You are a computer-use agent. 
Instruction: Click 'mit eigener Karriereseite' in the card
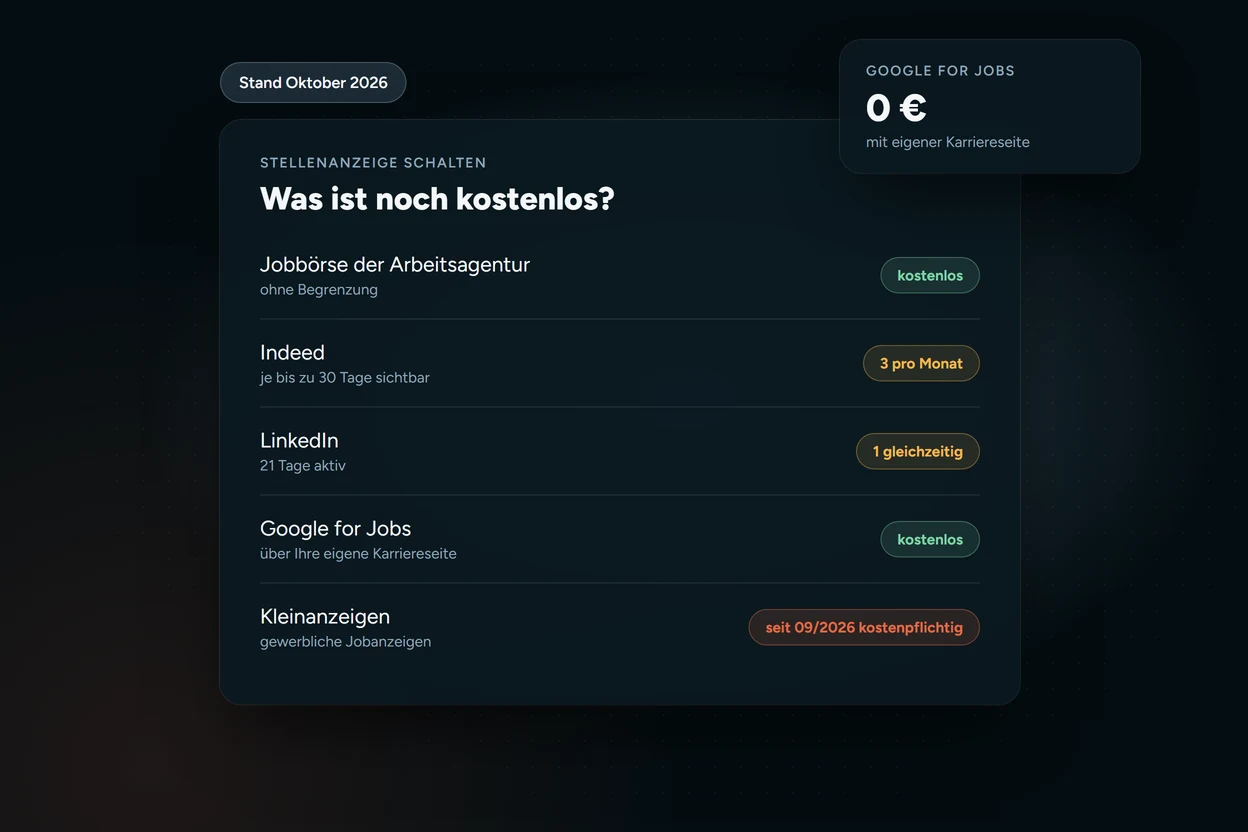(948, 142)
